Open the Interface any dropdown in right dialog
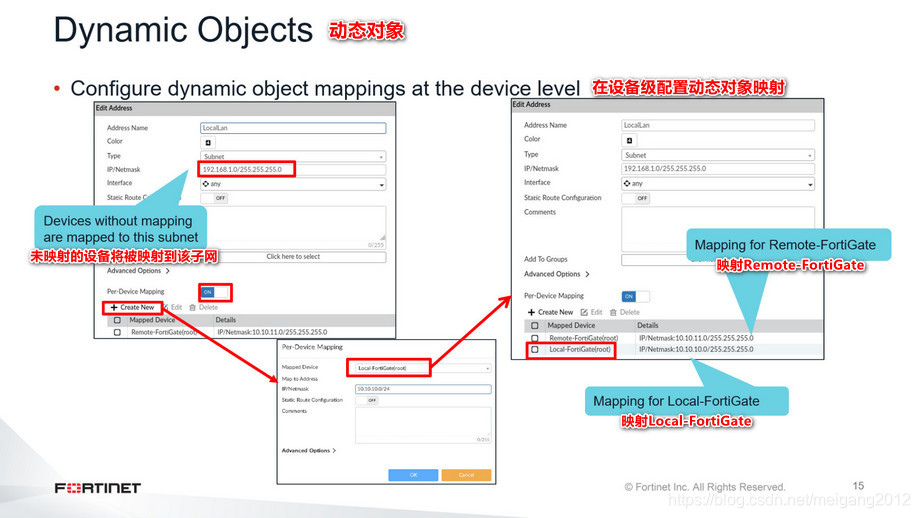The image size is (920, 518). point(718,184)
